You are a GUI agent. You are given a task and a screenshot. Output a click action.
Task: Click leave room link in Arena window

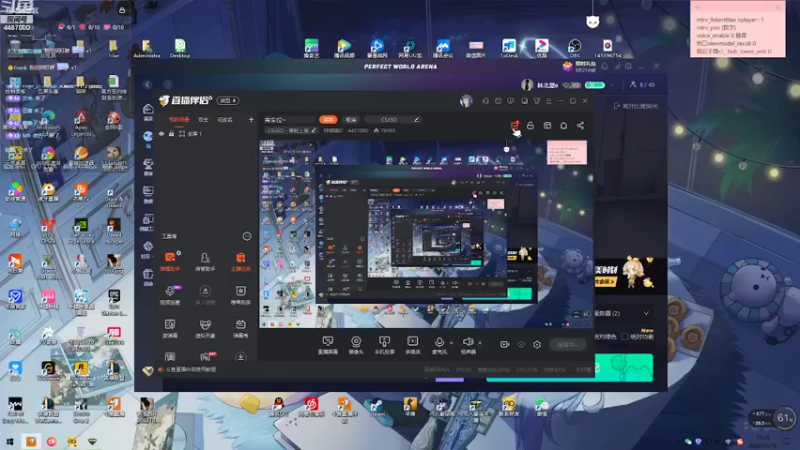pyautogui.click(x=636, y=106)
